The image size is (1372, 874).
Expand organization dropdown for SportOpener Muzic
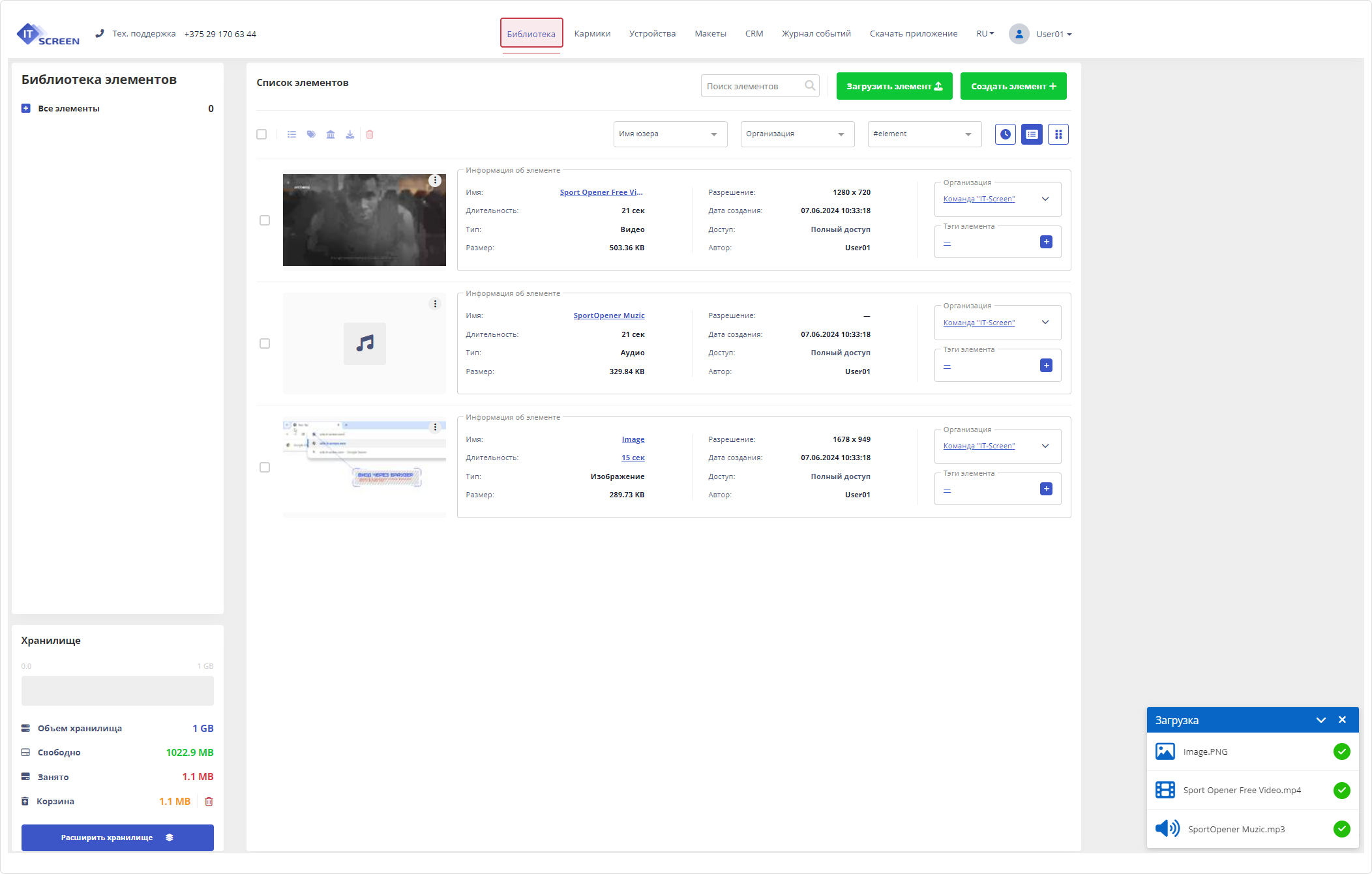[1045, 323]
